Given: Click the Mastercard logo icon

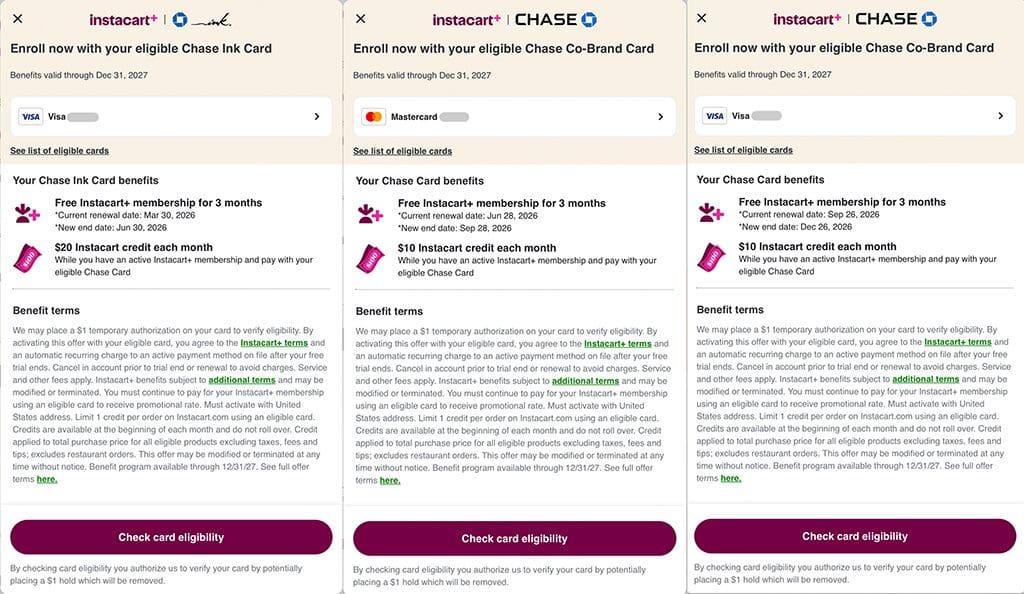Looking at the screenshot, I should pyautogui.click(x=374, y=117).
